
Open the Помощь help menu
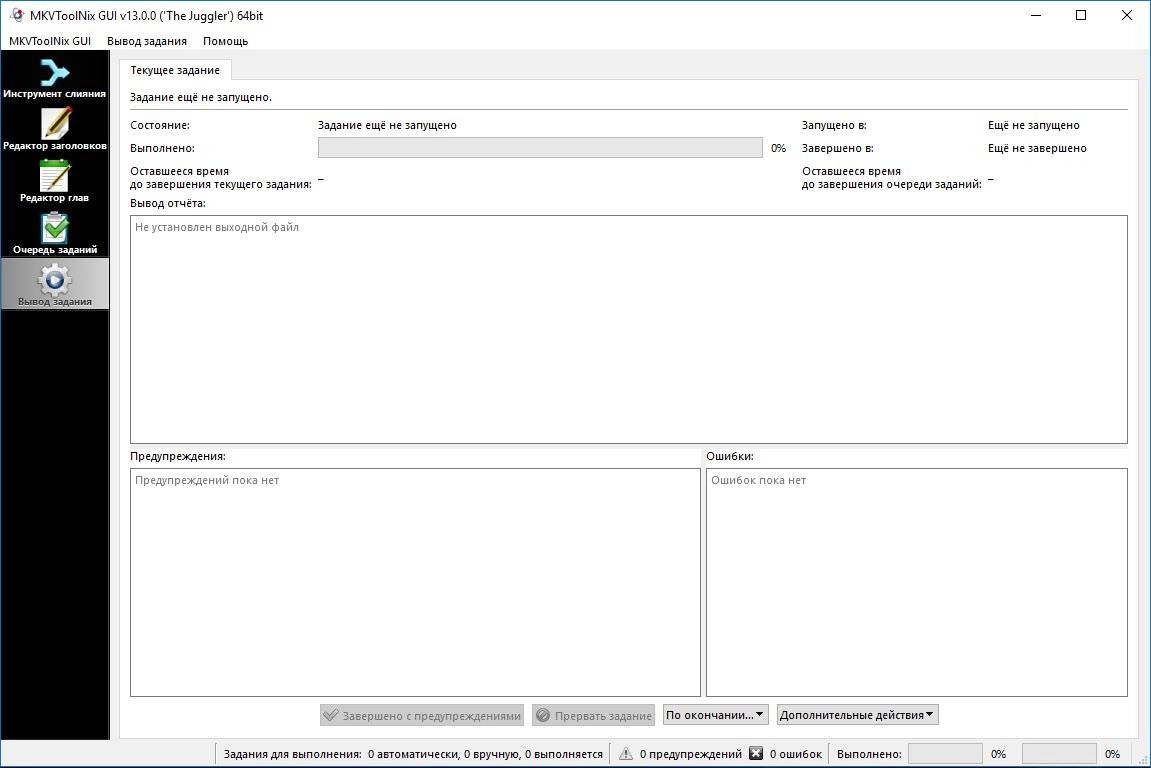coord(225,41)
